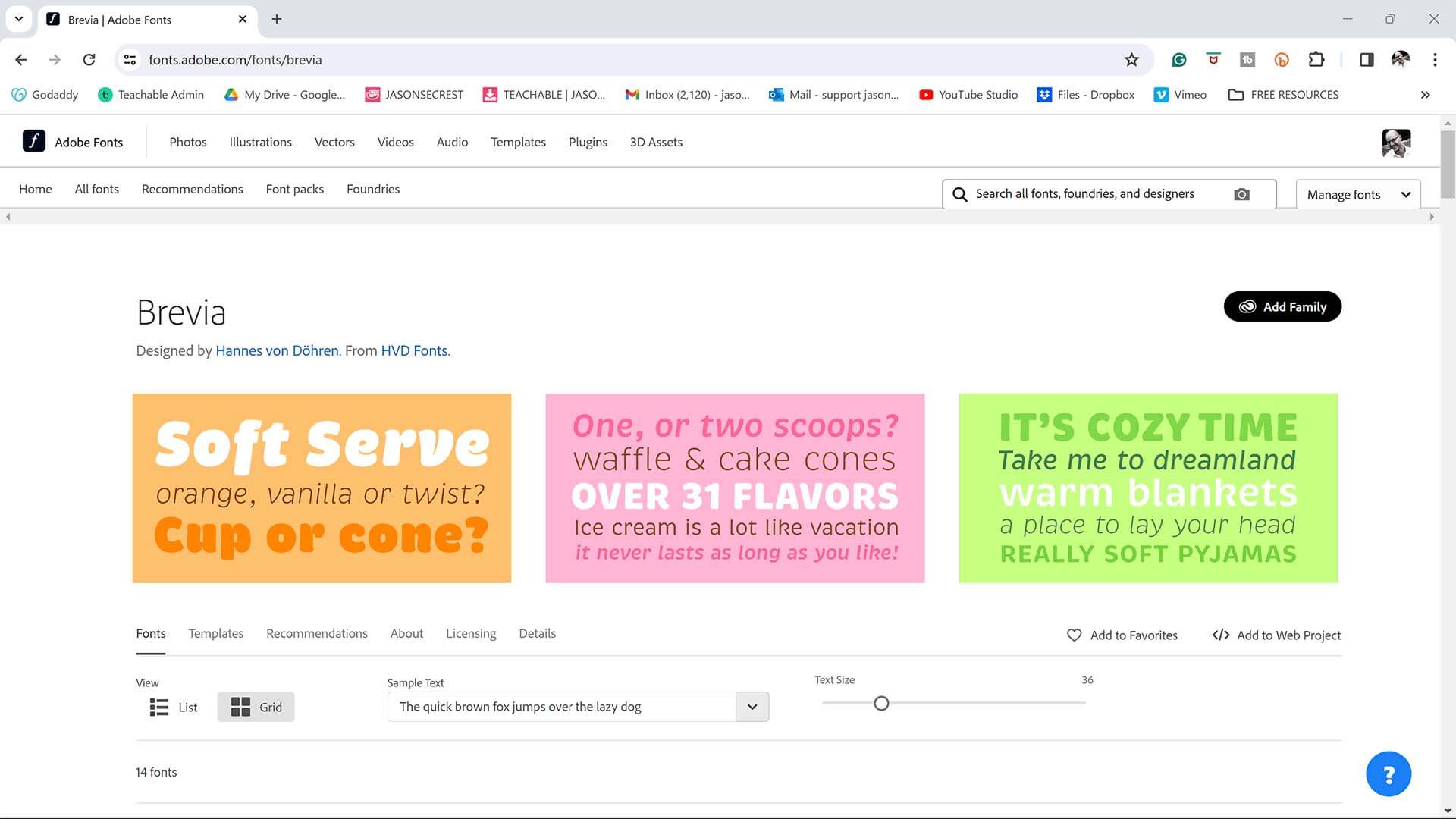
Task: Show more bookmarks via double chevron
Action: pos(1425,95)
